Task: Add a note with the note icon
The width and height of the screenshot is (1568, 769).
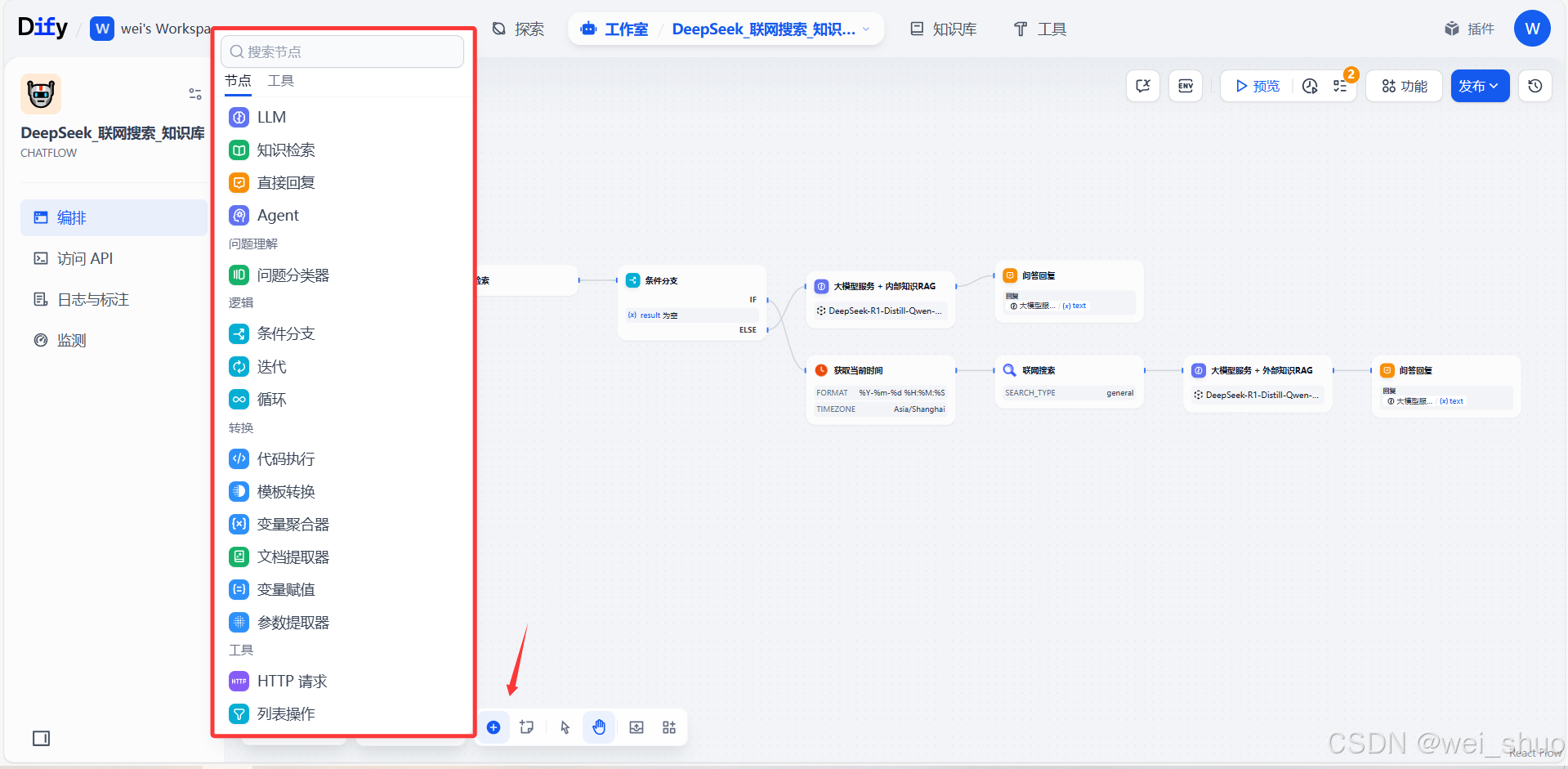Action: point(527,727)
